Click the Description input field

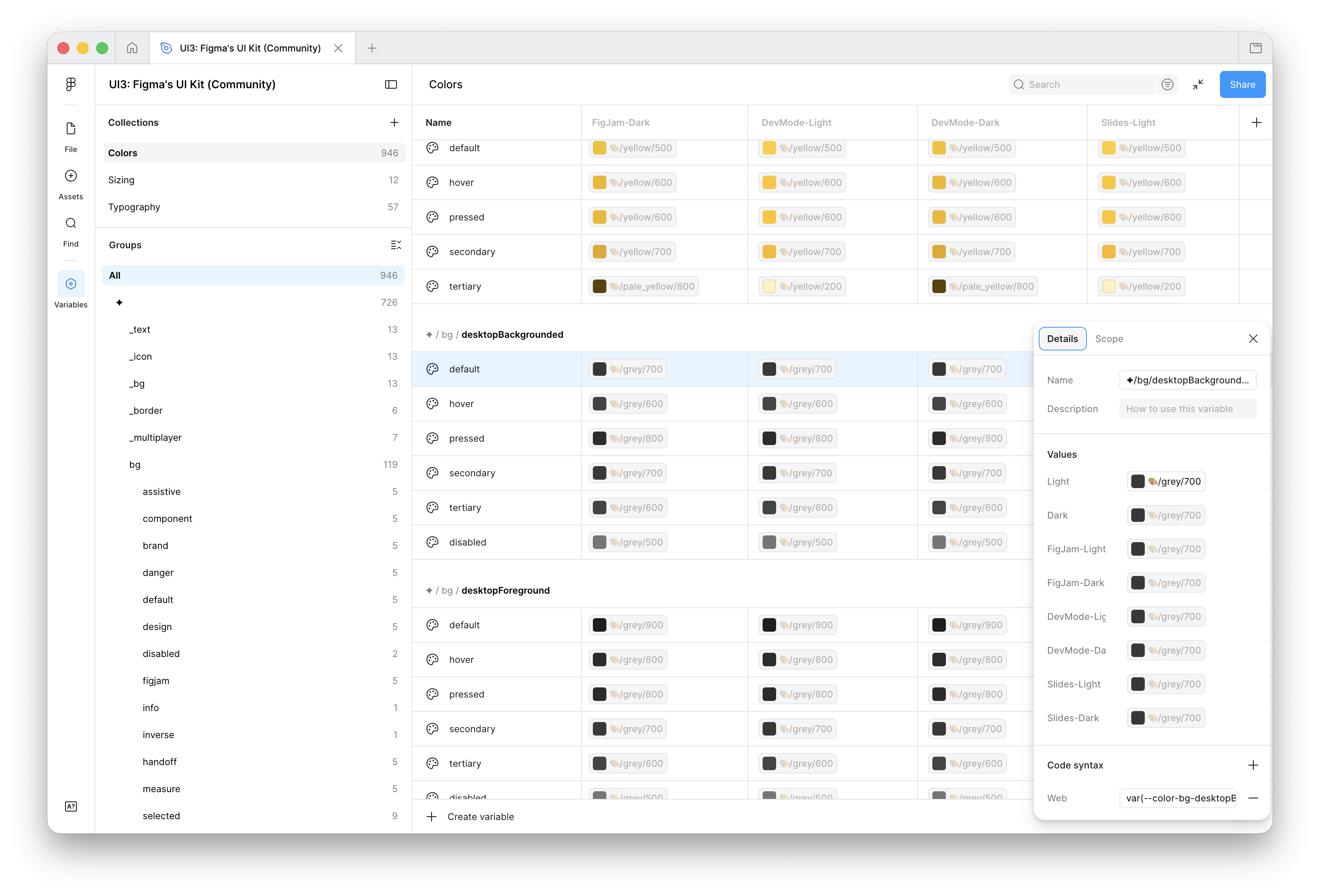click(x=1187, y=409)
